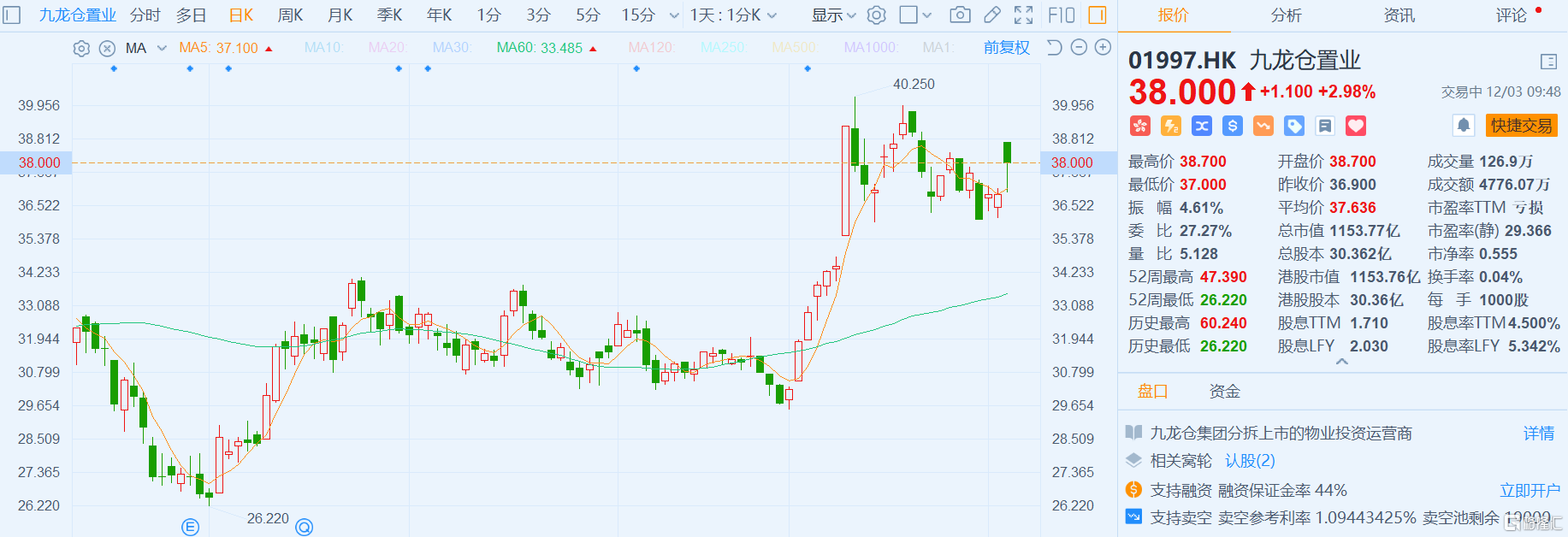This screenshot has width=1568, height=537.
Task: Toggle the left sidebar panel
Action: pyautogui.click(x=12, y=15)
